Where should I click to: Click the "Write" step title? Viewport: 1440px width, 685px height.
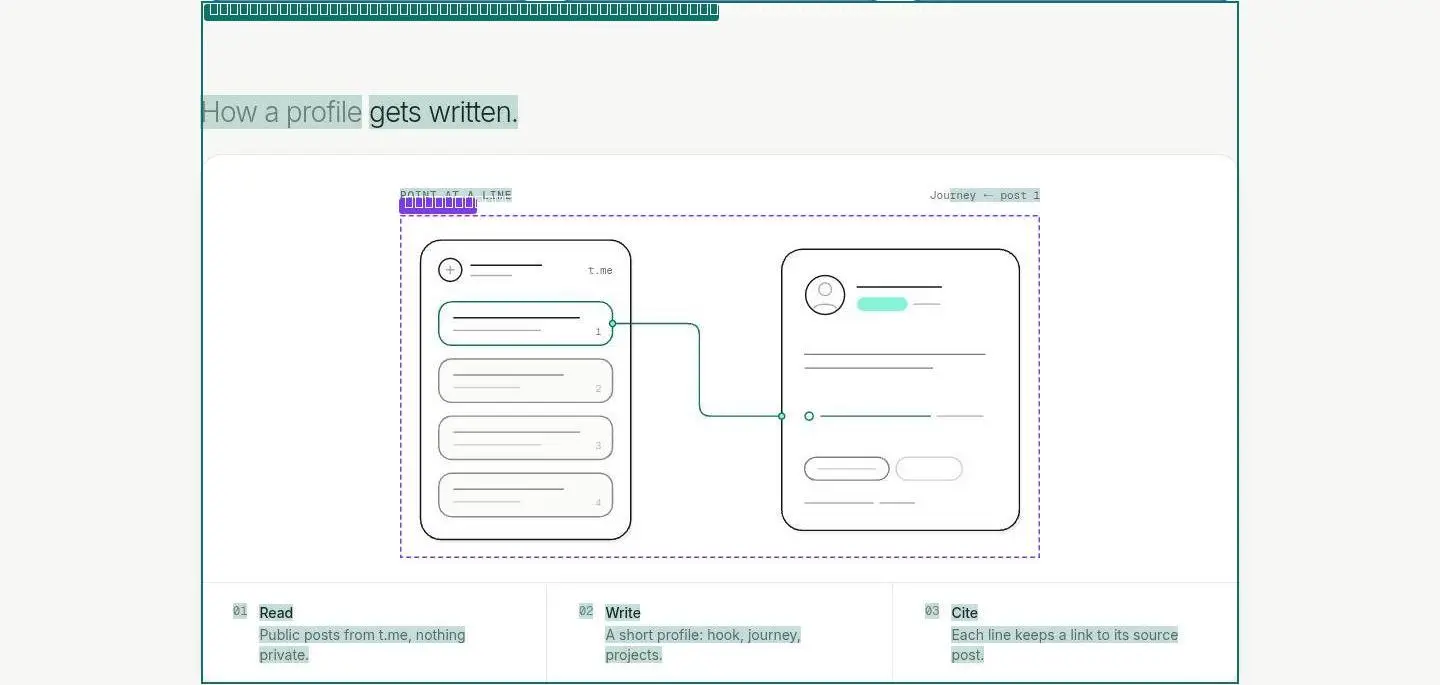pos(623,613)
